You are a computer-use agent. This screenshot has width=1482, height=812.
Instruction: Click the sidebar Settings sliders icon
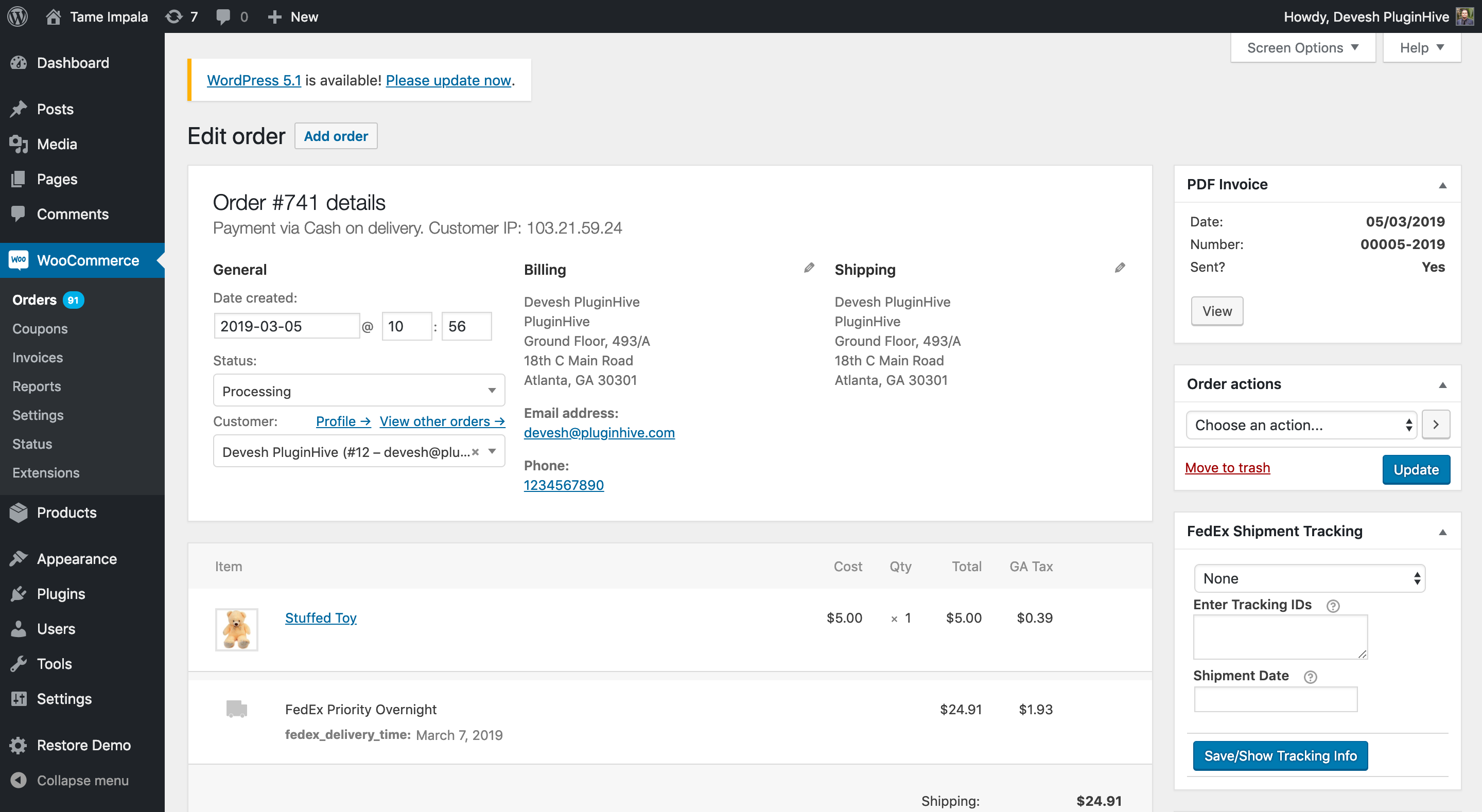(x=19, y=699)
